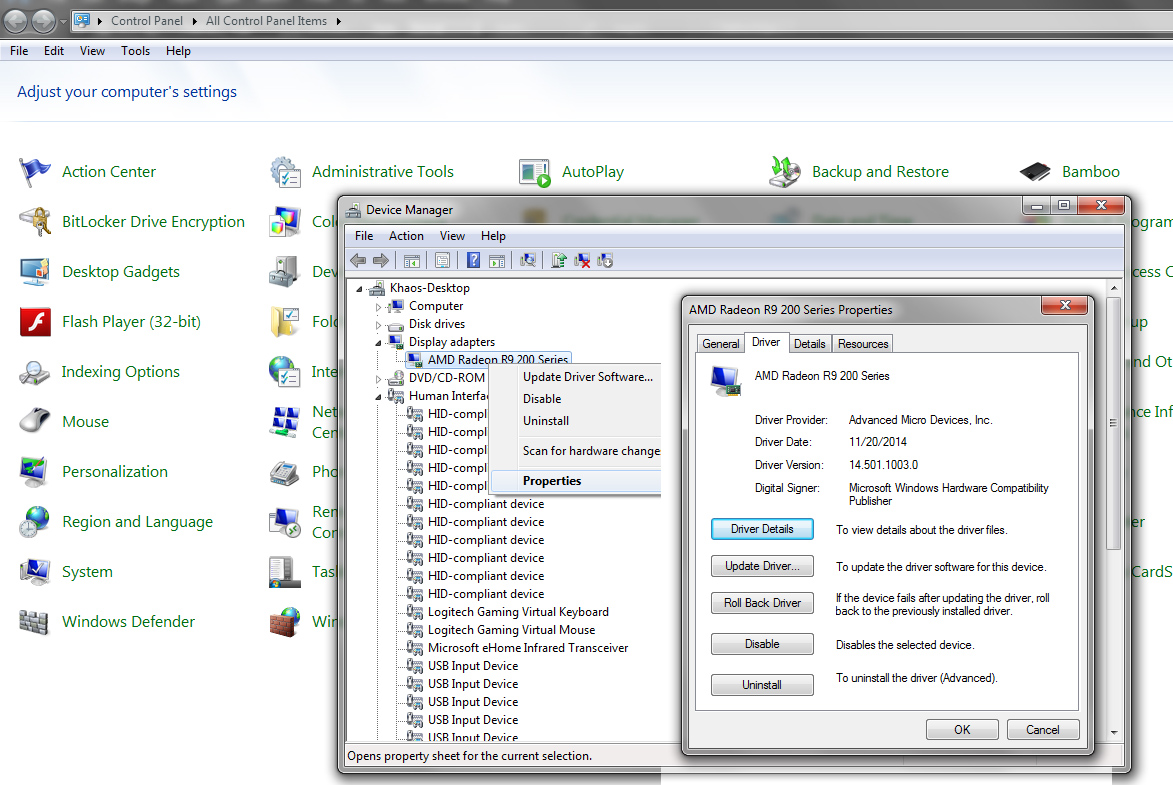Screen dimensions: 1173x785
Task: Select AMD Radeon R9 200 Series tree item
Action: pyautogui.click(x=497, y=360)
